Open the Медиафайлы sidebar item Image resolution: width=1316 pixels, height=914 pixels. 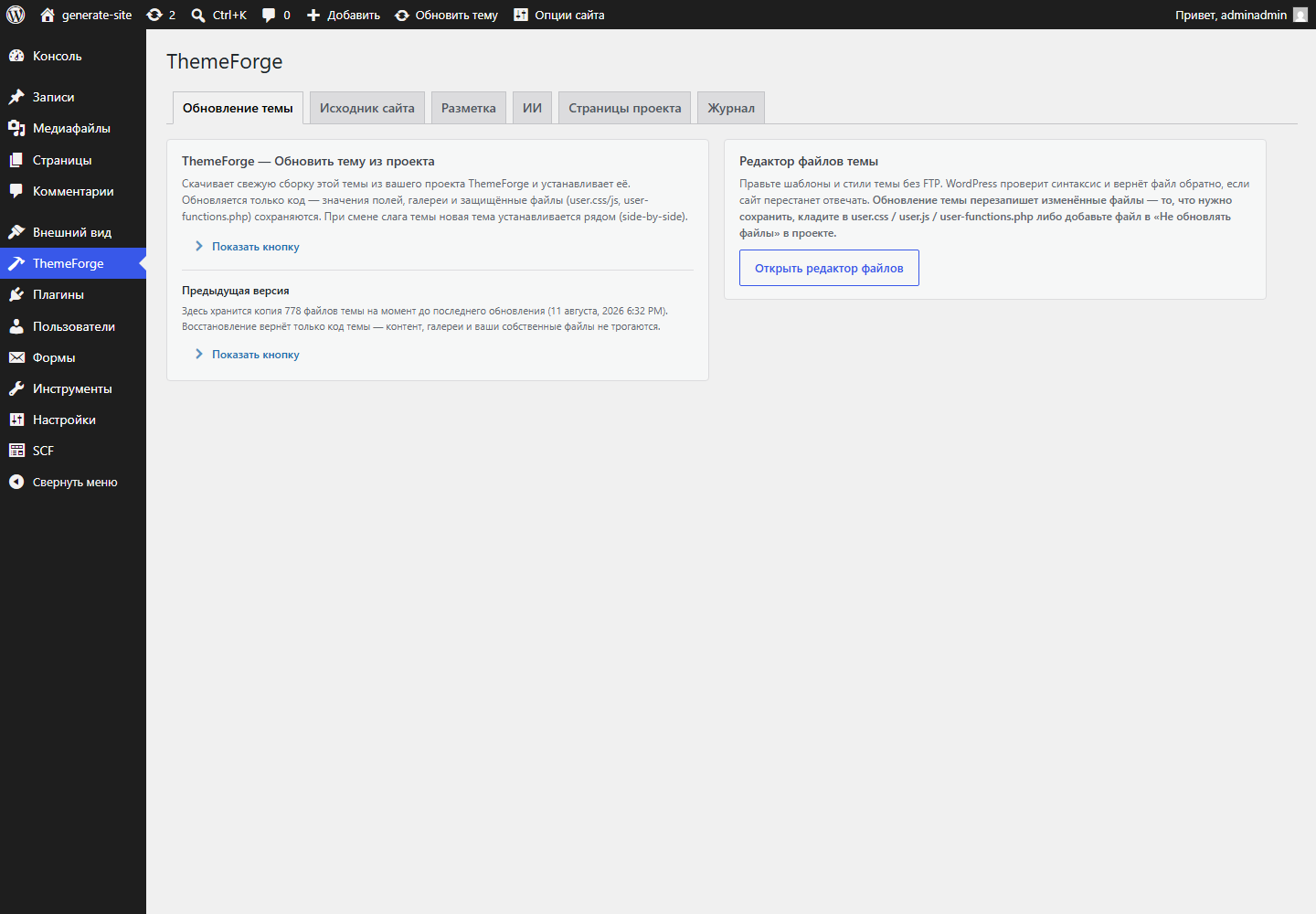tap(73, 128)
